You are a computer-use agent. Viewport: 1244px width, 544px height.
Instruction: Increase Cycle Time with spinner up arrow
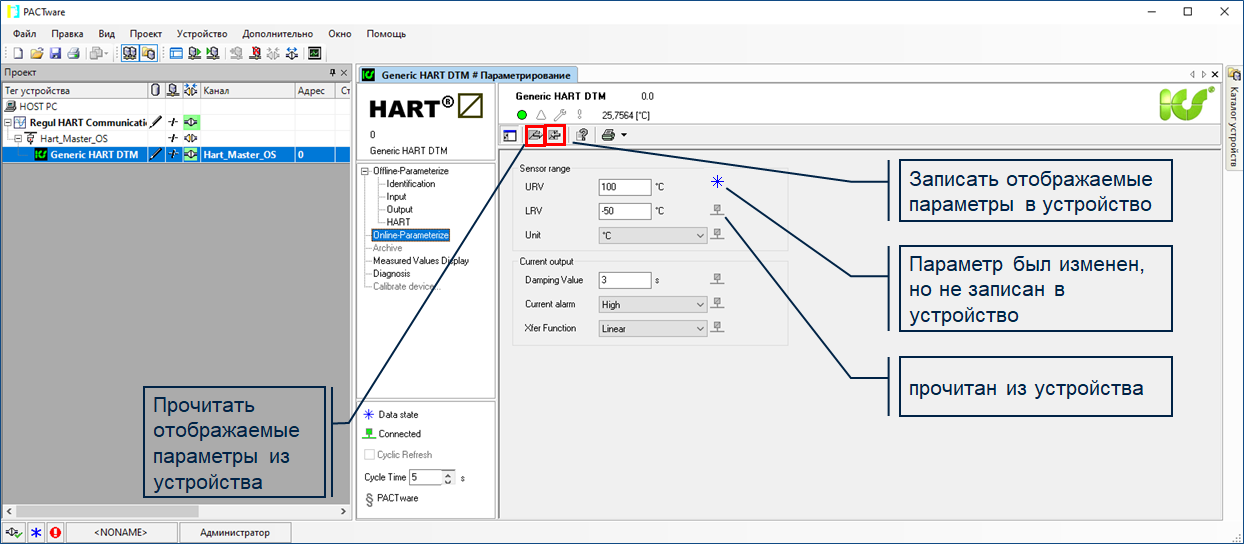point(448,474)
